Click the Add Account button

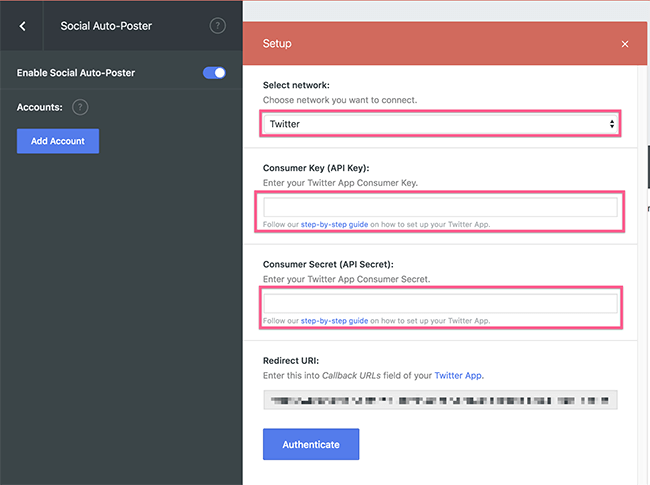[x=58, y=141]
